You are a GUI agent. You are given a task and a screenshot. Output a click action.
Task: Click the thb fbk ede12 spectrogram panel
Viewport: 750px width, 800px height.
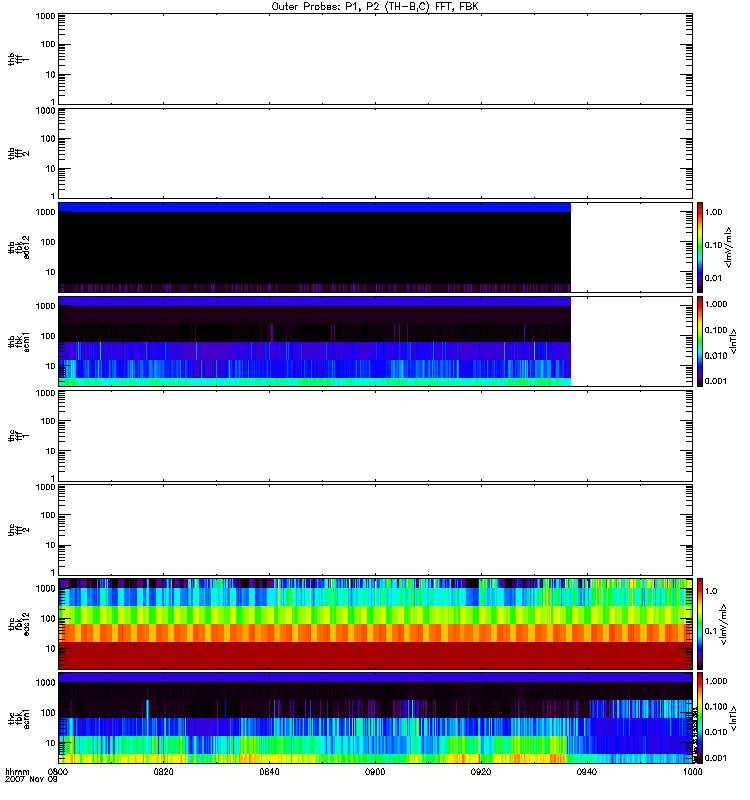[x=376, y=247]
